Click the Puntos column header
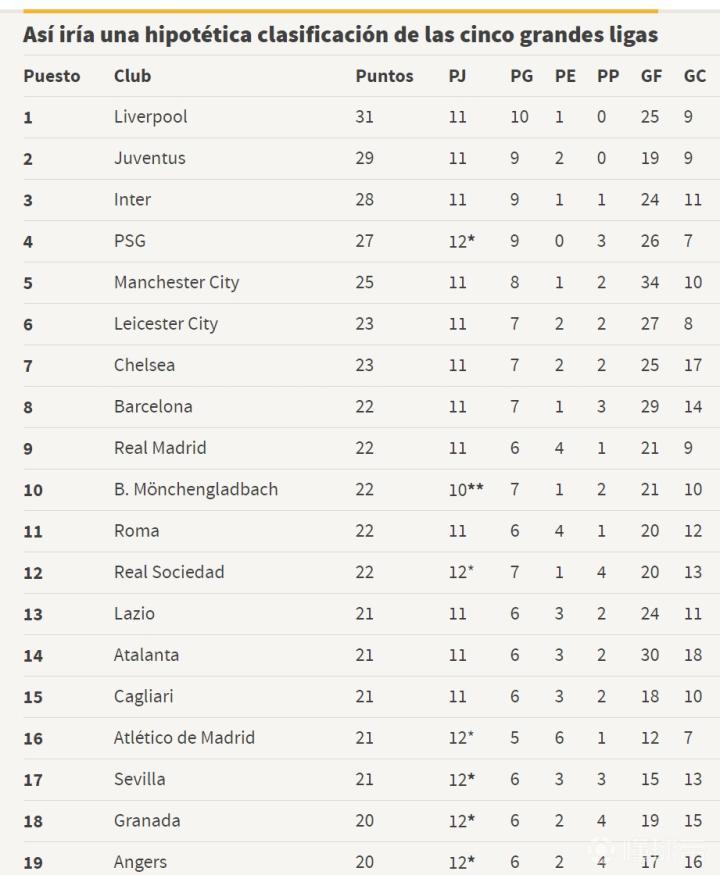Image resolution: width=720 pixels, height=875 pixels. coord(384,76)
